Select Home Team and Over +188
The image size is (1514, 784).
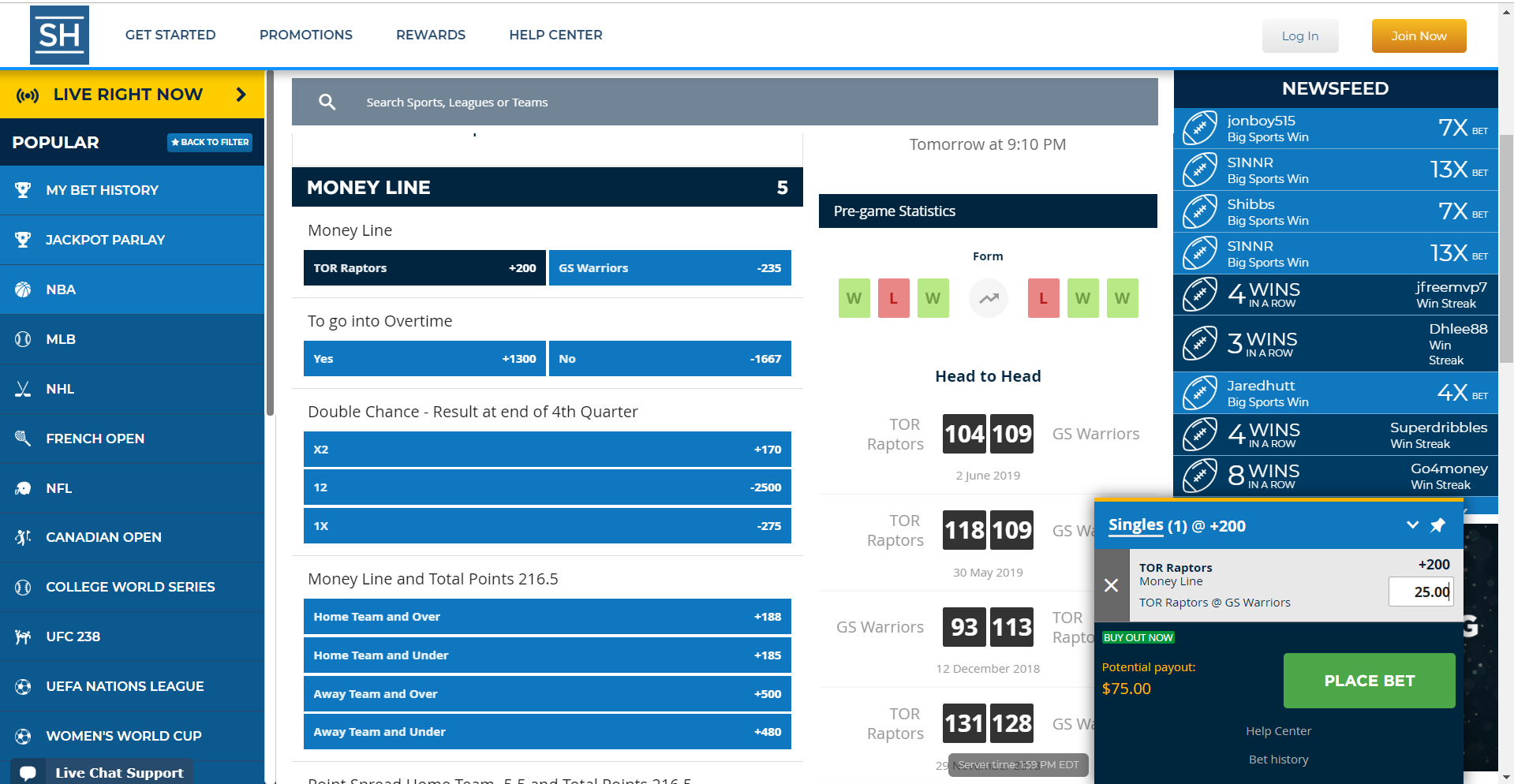[x=548, y=617]
